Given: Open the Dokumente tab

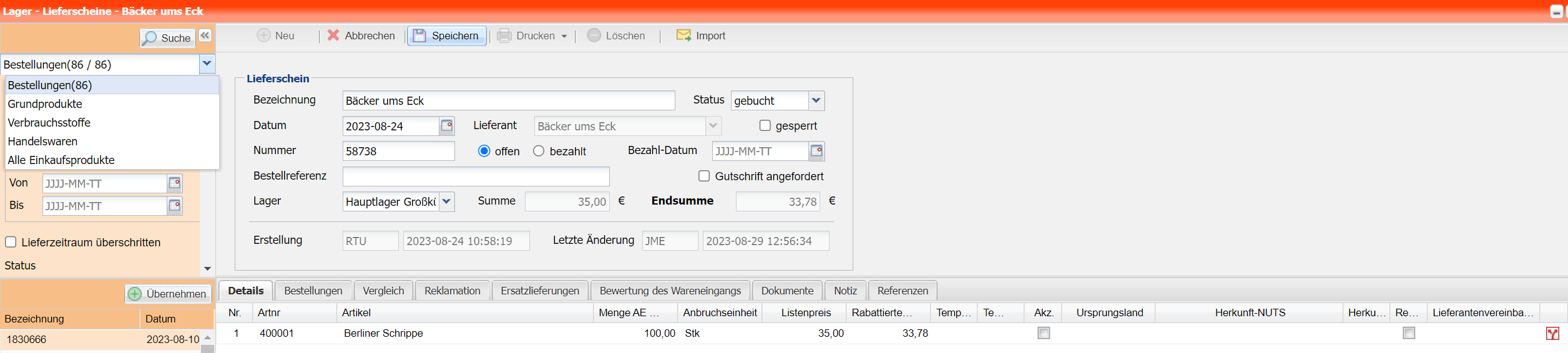Looking at the screenshot, I should (x=786, y=291).
